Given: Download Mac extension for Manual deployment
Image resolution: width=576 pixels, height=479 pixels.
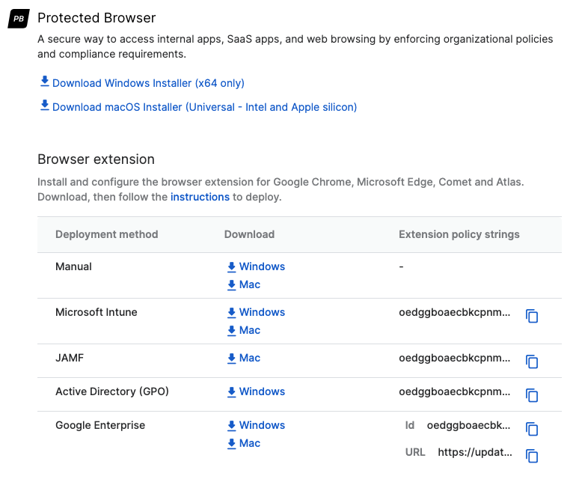Looking at the screenshot, I should (x=244, y=284).
